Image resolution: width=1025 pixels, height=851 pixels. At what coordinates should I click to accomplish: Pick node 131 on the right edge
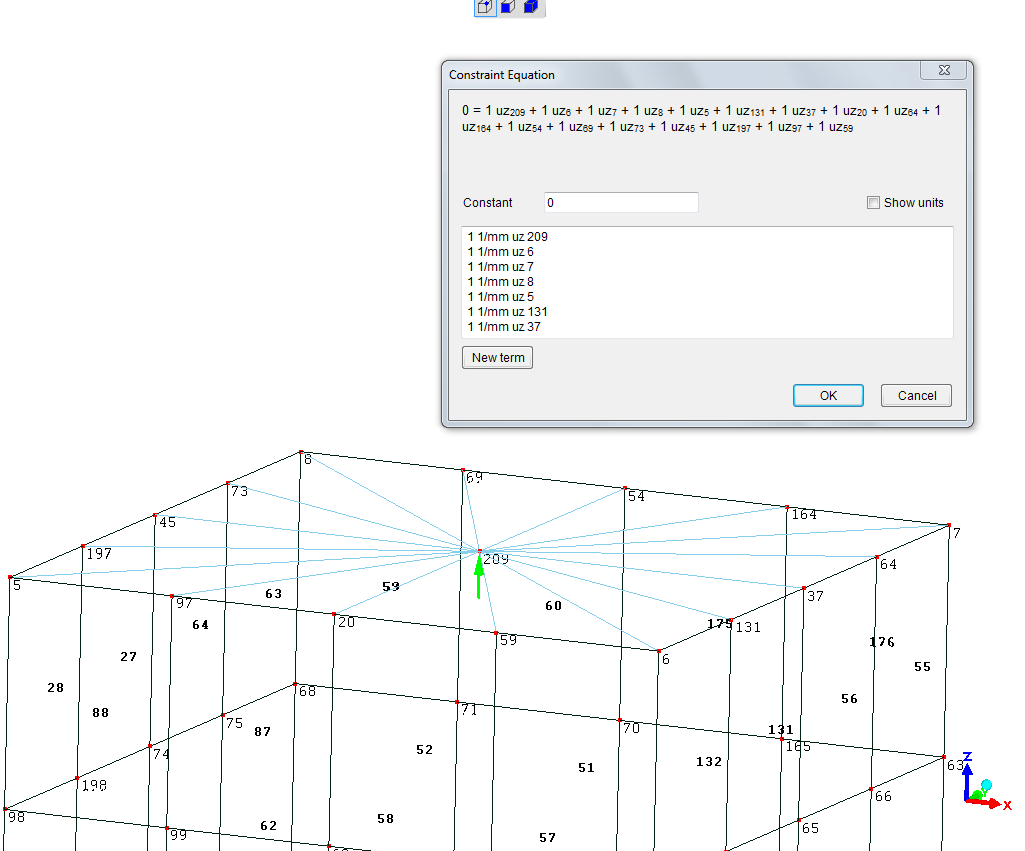(731, 620)
